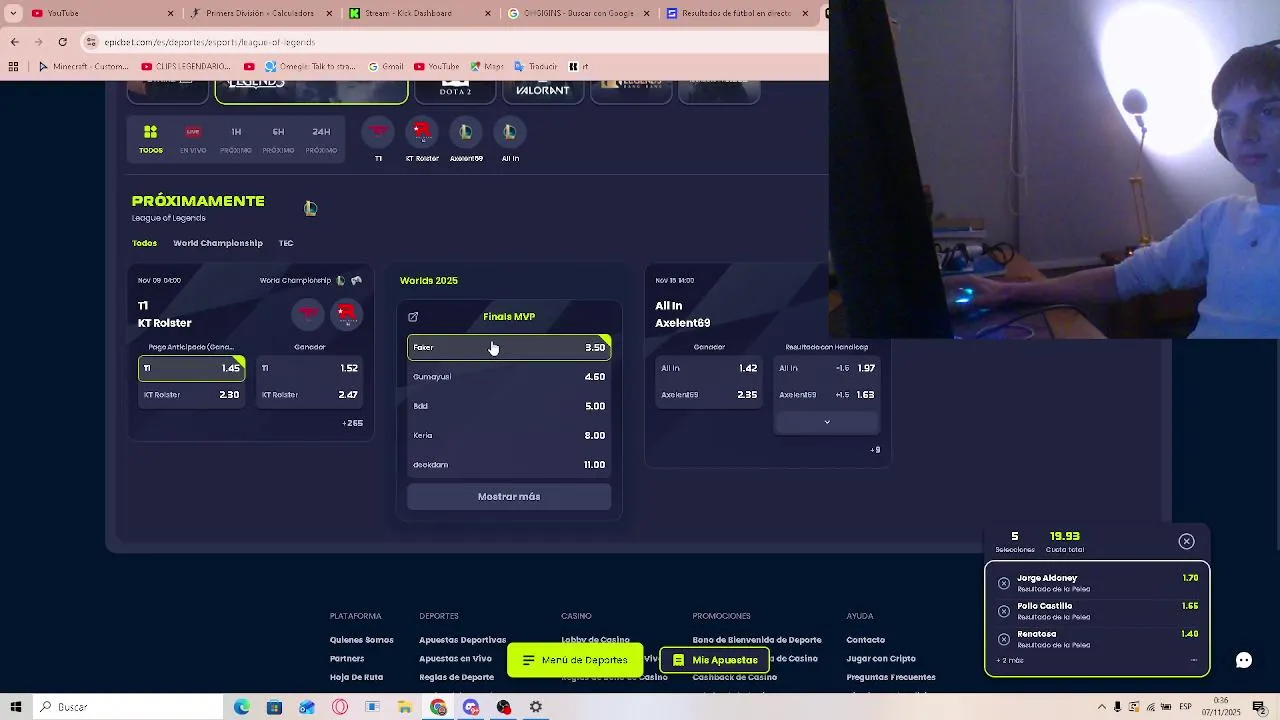Open browser tab search dropdown
The image size is (1280, 720).
coord(13,13)
